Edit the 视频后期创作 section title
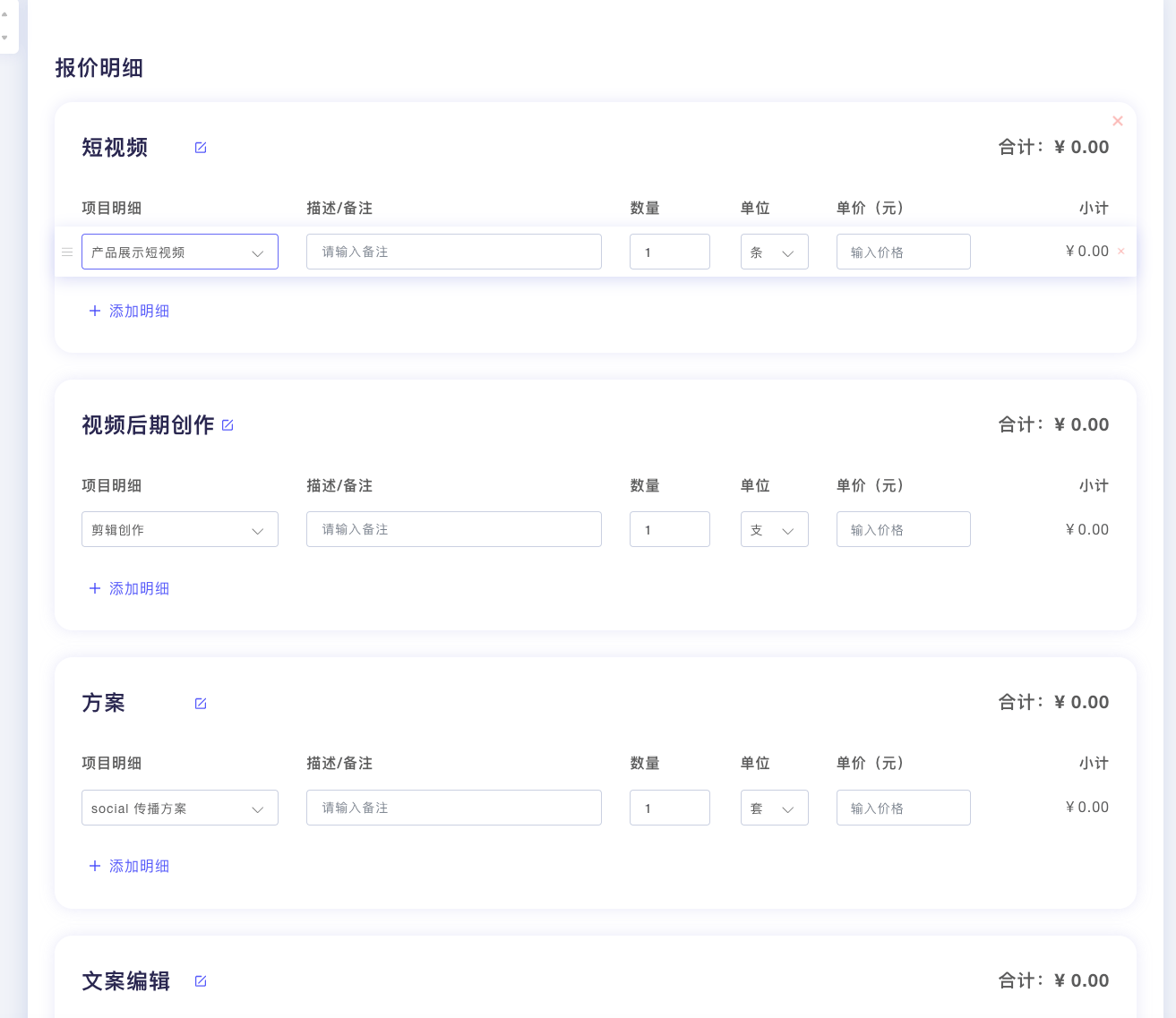 click(x=227, y=425)
